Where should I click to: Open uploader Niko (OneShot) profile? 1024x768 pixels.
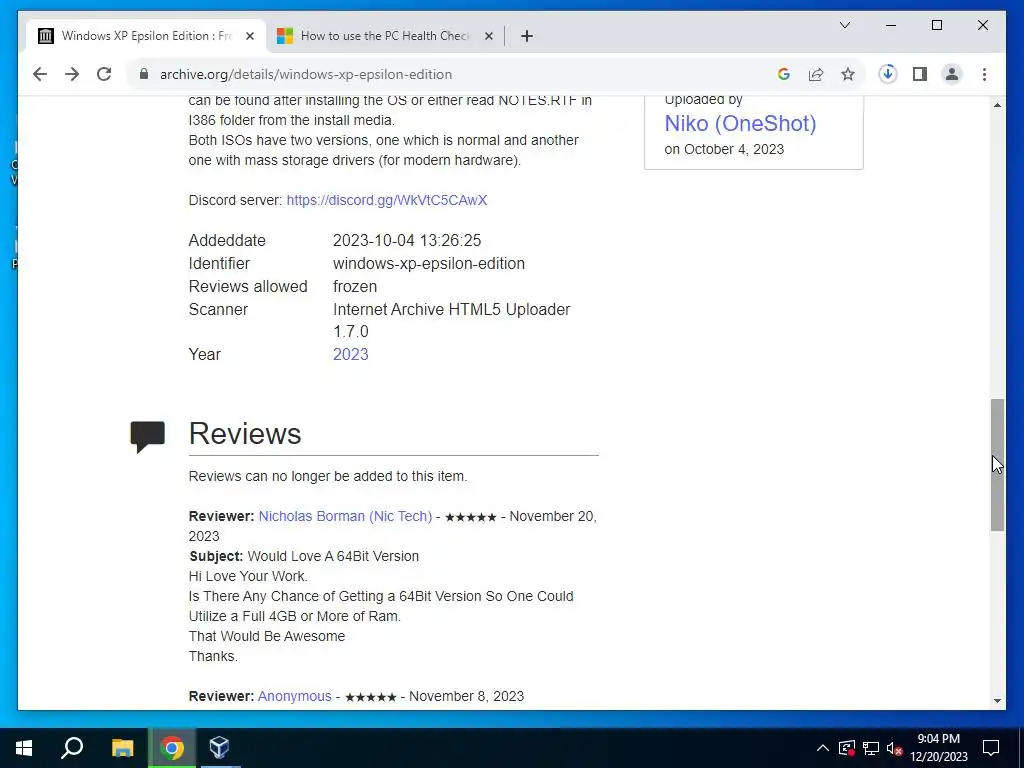click(x=740, y=123)
